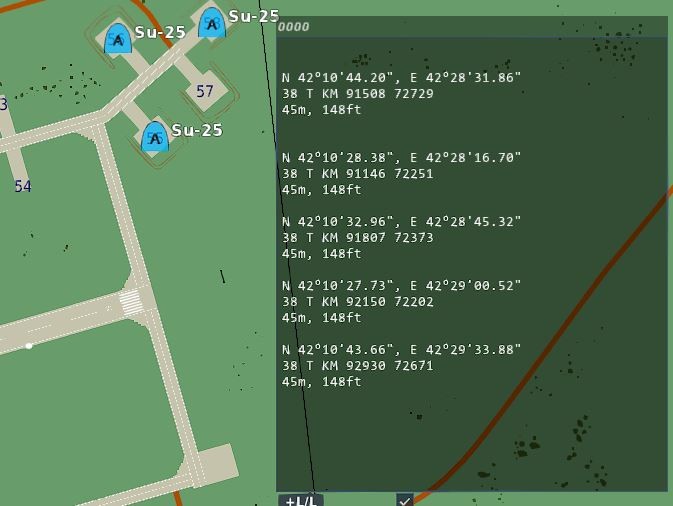673x506 pixels.
Task: Click parking spot number 57 on map
Action: pos(205,91)
